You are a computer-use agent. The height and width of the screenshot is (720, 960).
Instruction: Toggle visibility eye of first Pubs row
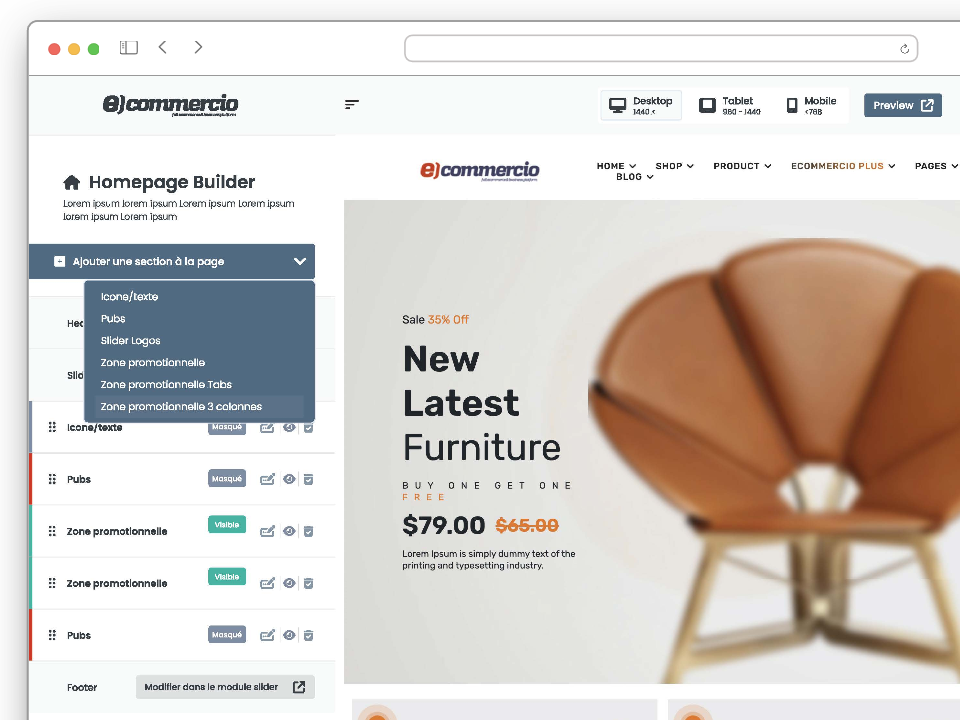pos(289,479)
